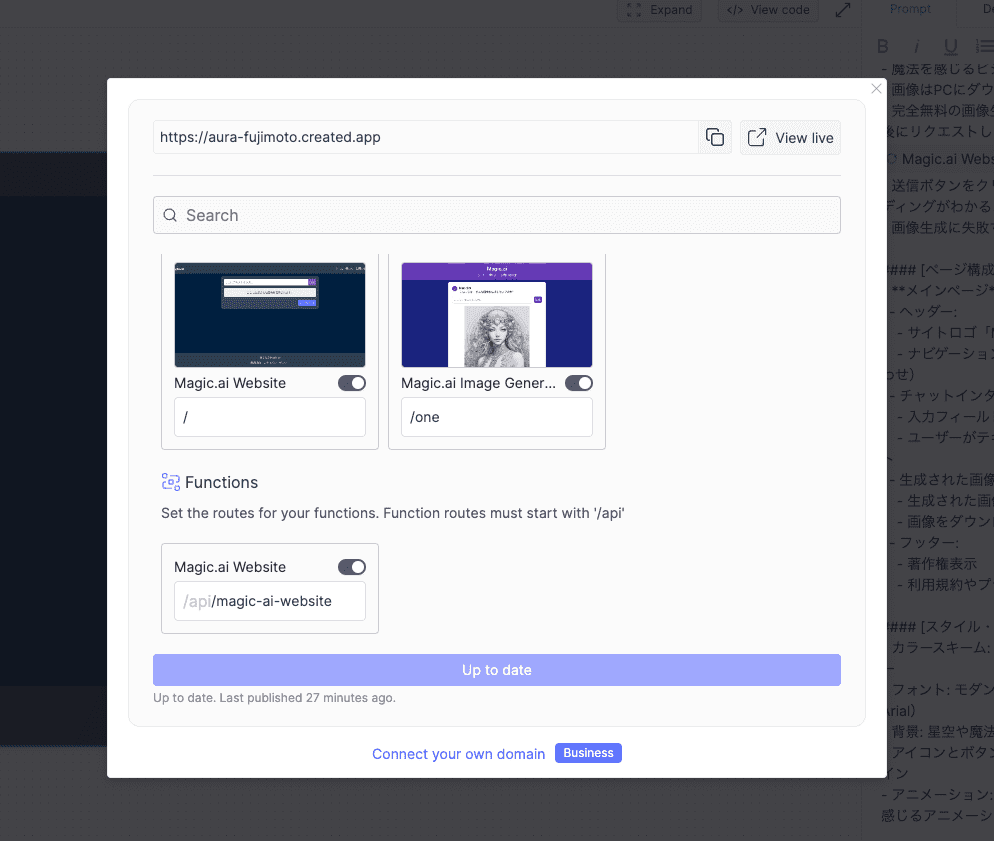Focus the Search field
This screenshot has width=994, height=841.
(x=496, y=215)
